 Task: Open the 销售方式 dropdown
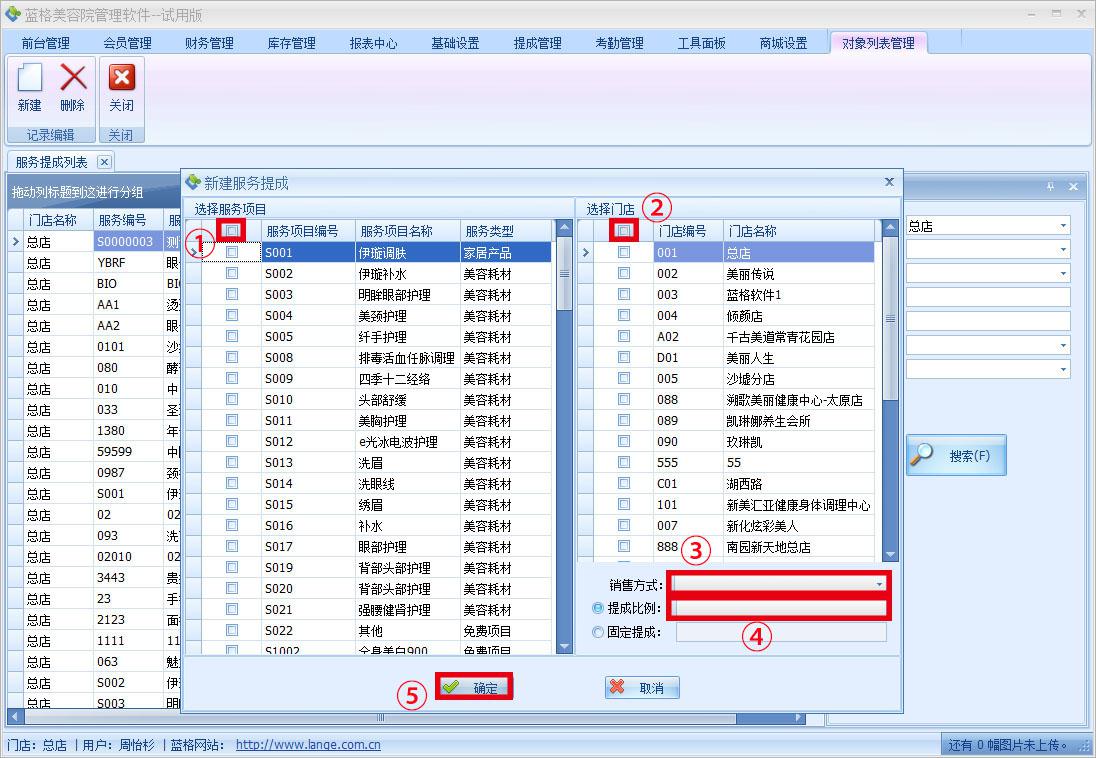pyautogui.click(x=879, y=584)
